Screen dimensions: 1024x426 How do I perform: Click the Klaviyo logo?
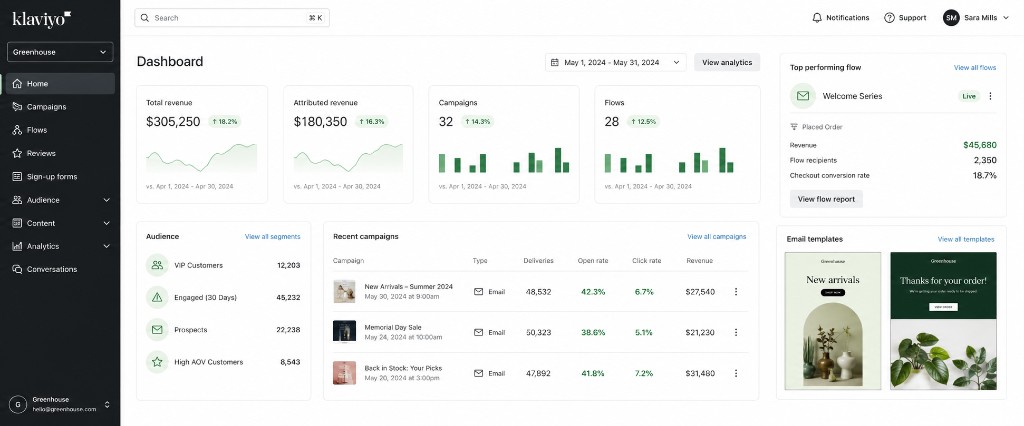[x=42, y=20]
